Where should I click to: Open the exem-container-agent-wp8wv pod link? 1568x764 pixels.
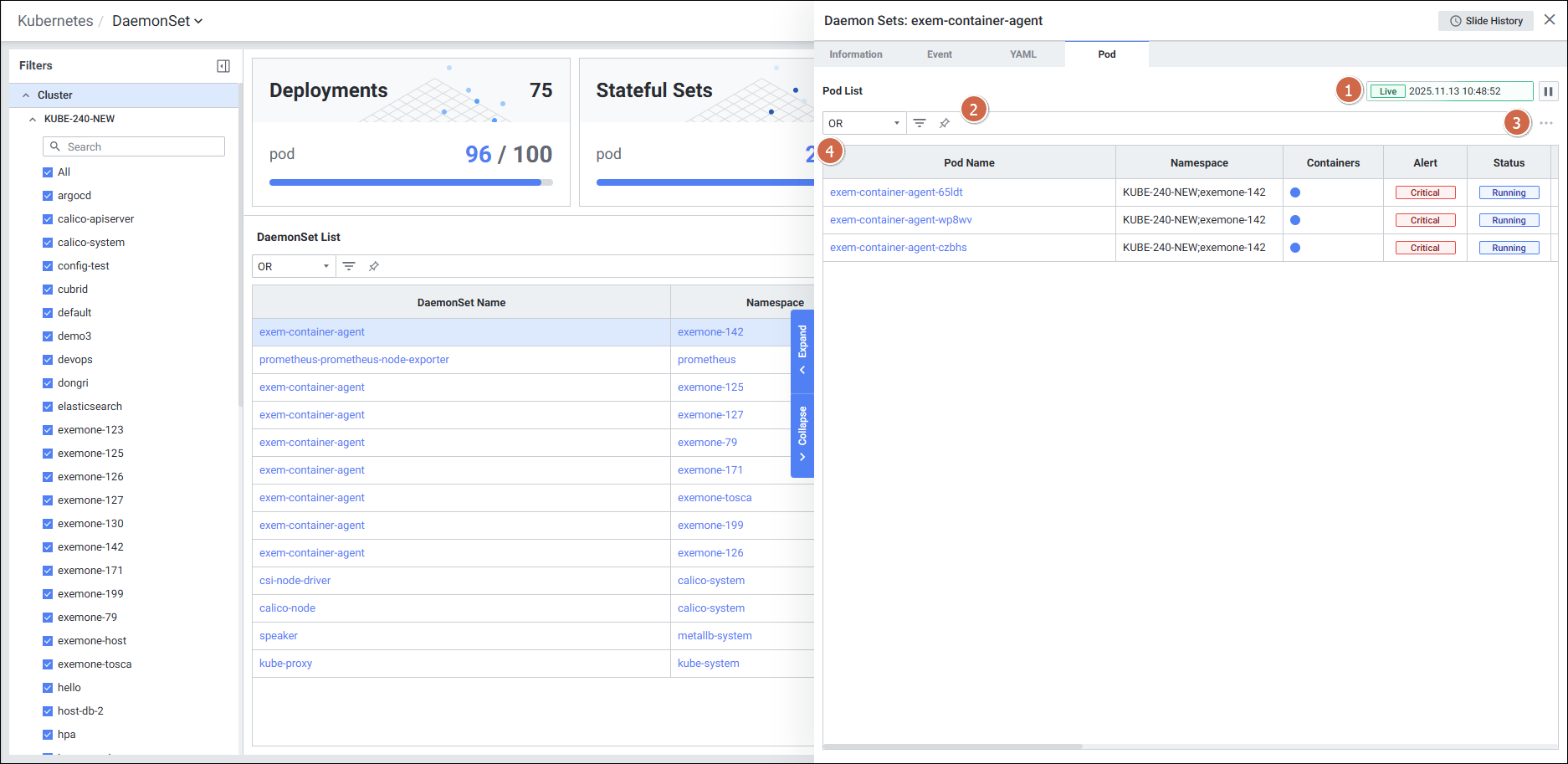click(x=900, y=220)
